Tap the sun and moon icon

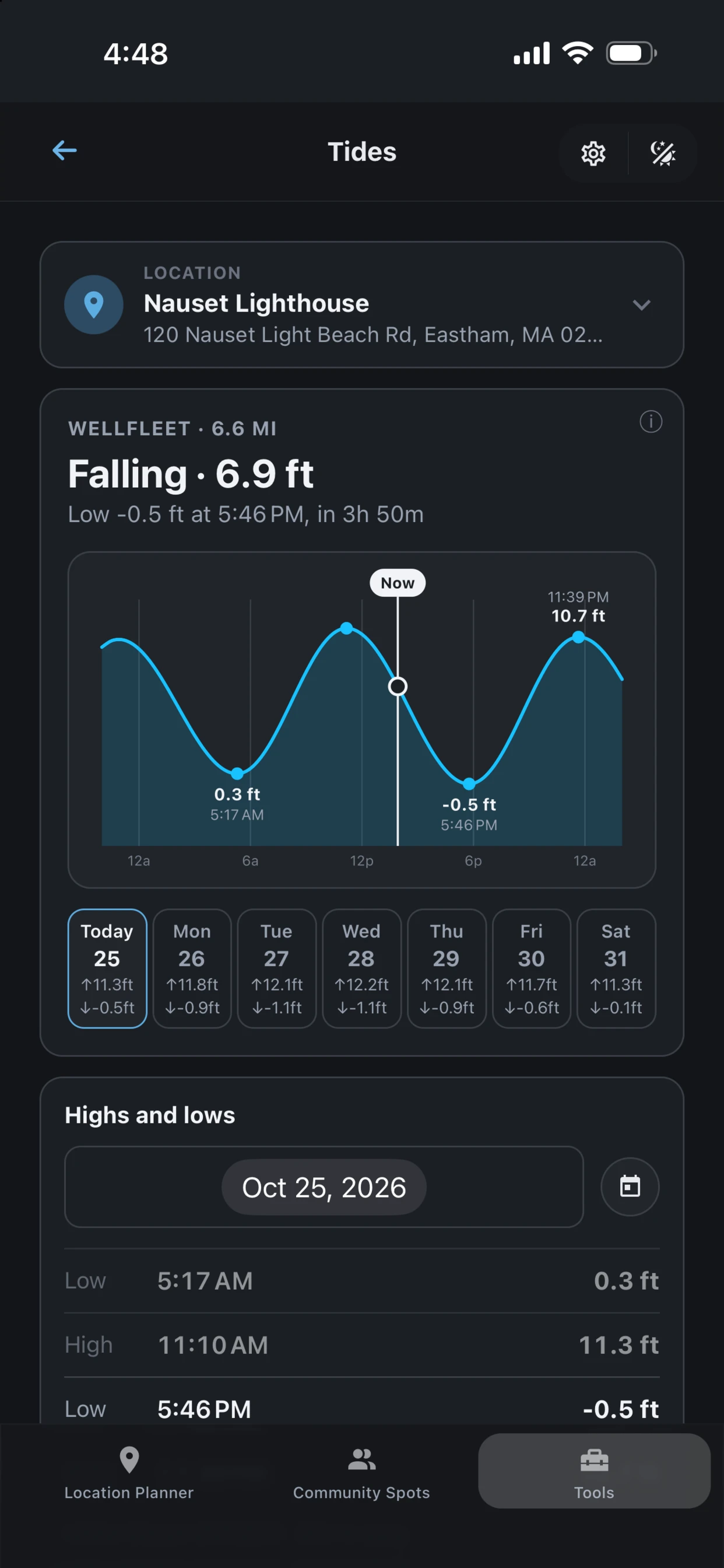point(663,153)
